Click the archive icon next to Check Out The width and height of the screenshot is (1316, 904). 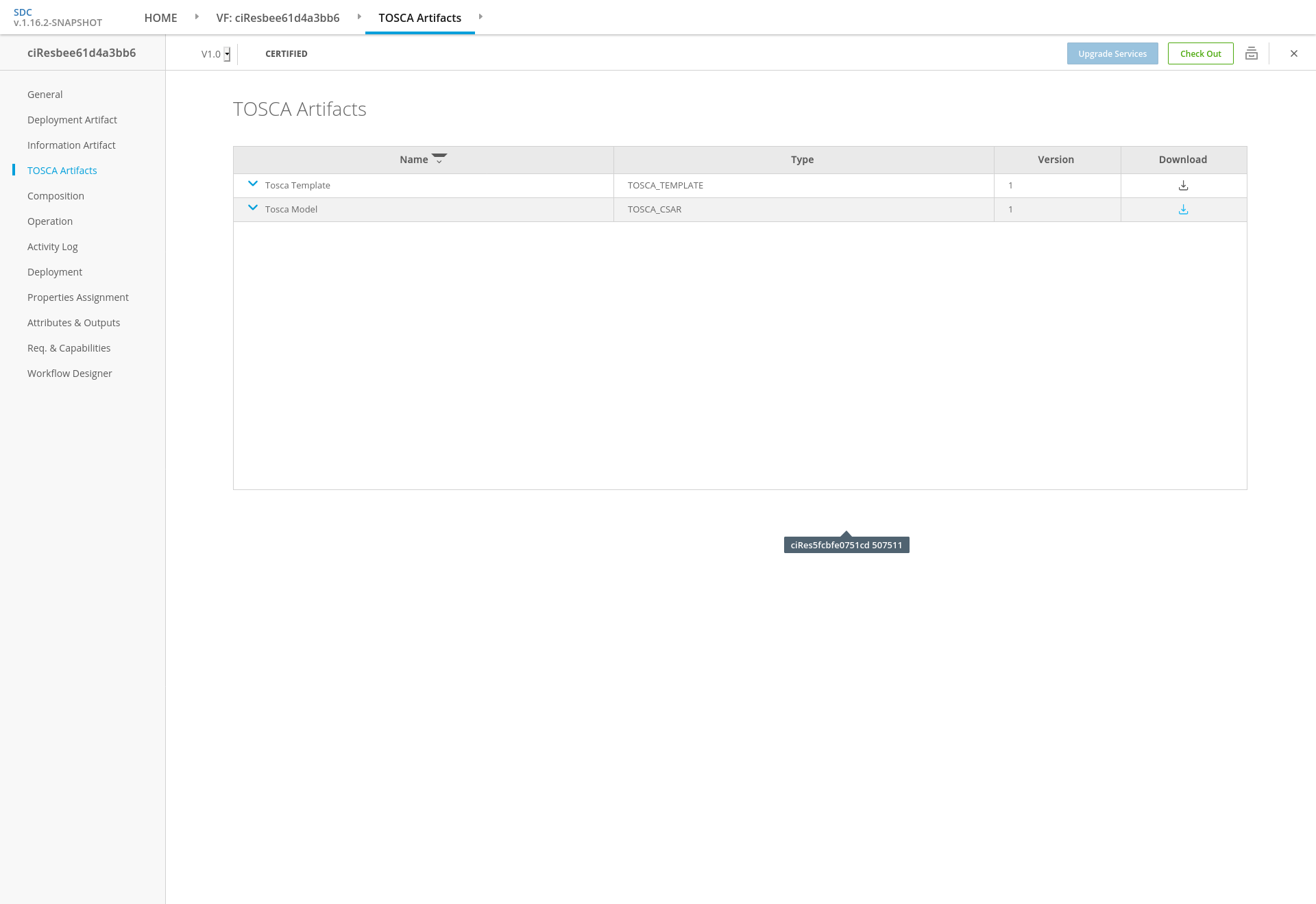(x=1252, y=53)
